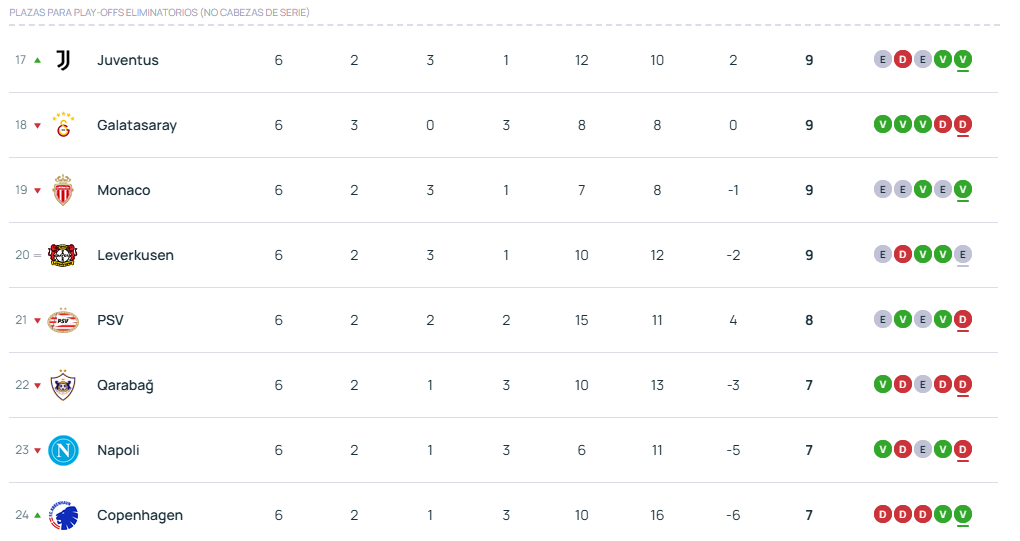Open the Leverkusen team name link
Image resolution: width=1020 pixels, height=541 pixels.
tap(135, 255)
